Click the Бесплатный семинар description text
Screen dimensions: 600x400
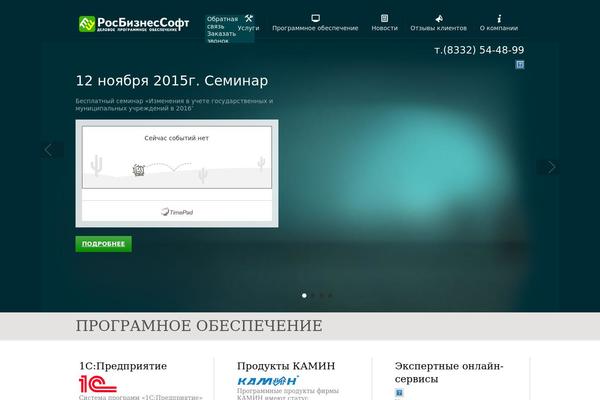pyautogui.click(x=174, y=104)
